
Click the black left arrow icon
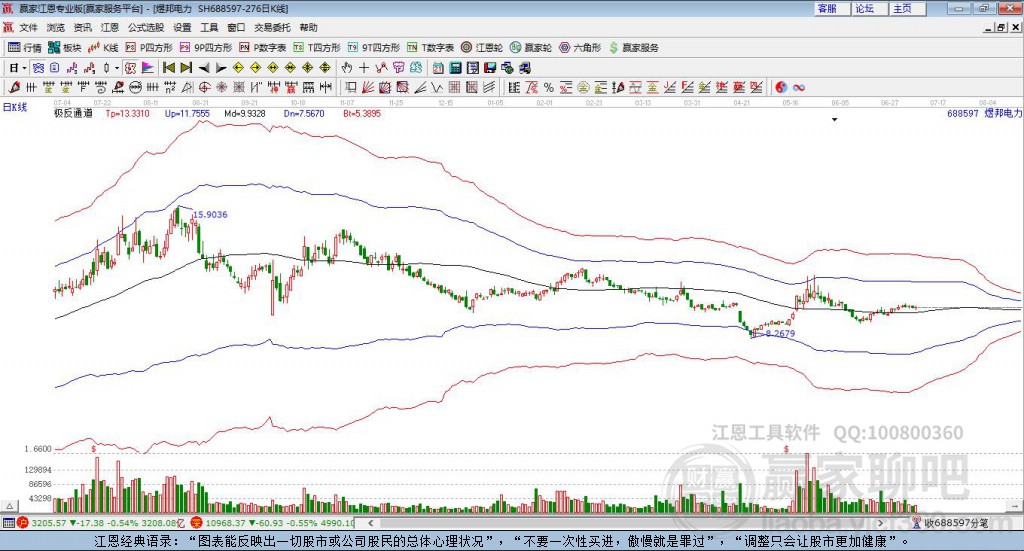pos(204,68)
